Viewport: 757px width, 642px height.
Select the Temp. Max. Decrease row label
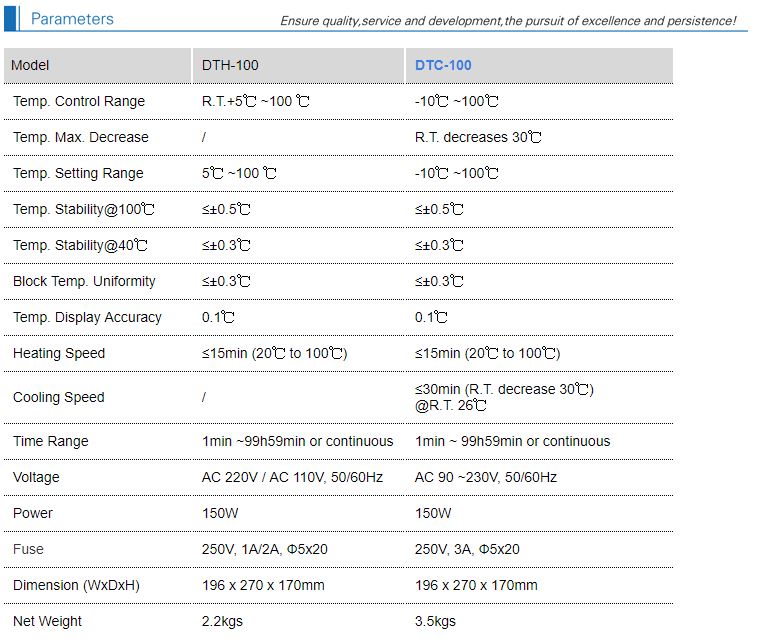[81, 137]
